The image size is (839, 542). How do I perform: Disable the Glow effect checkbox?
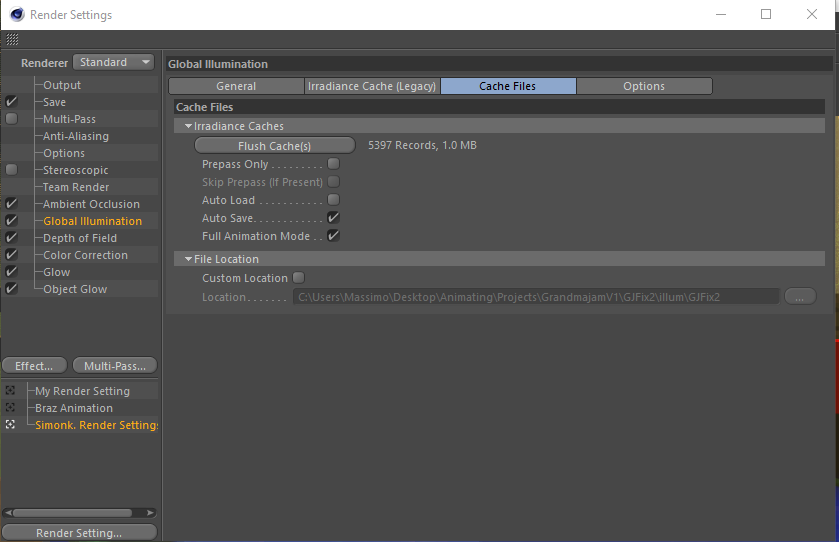pos(11,272)
